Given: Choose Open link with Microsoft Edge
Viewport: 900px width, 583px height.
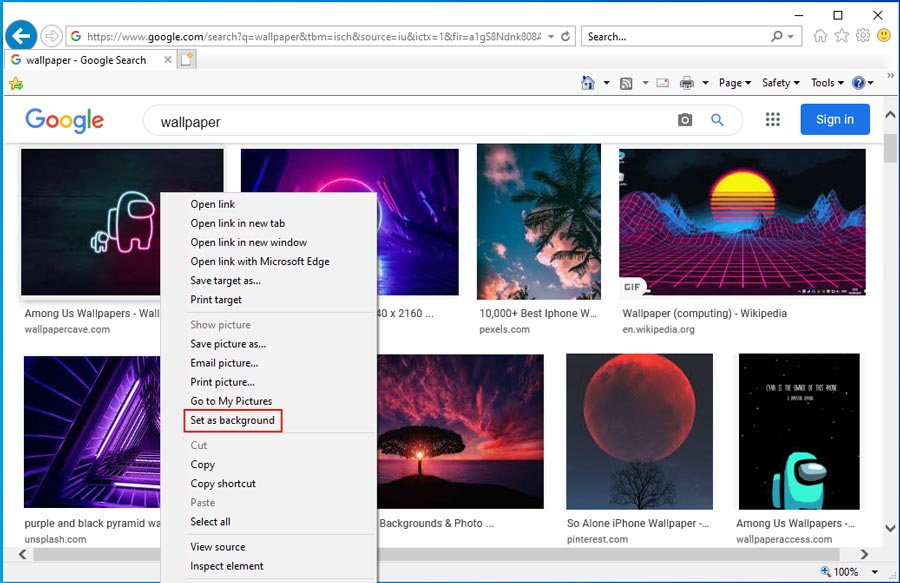Looking at the screenshot, I should point(260,261).
